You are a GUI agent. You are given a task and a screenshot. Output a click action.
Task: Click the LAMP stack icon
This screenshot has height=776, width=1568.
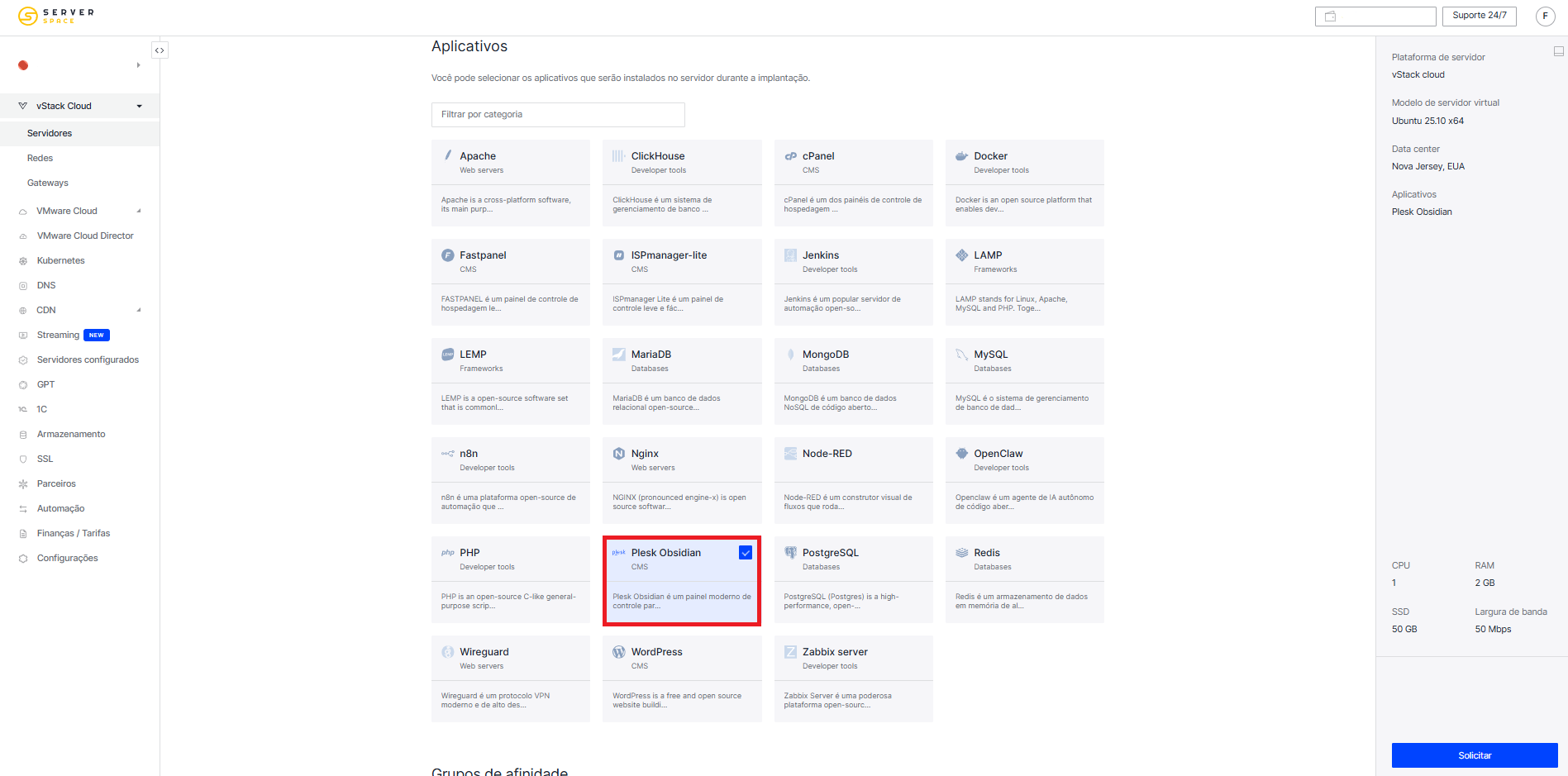click(x=961, y=255)
